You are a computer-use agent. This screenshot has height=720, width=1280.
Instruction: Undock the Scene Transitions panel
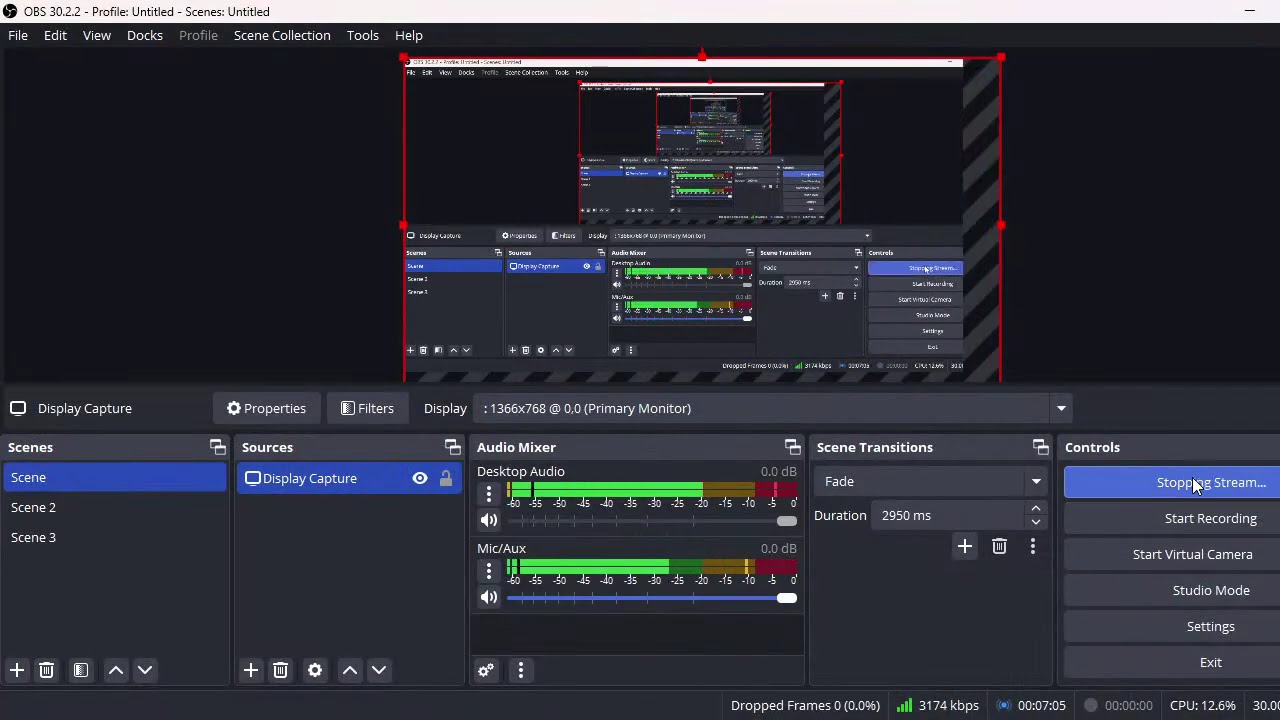[1040, 447]
